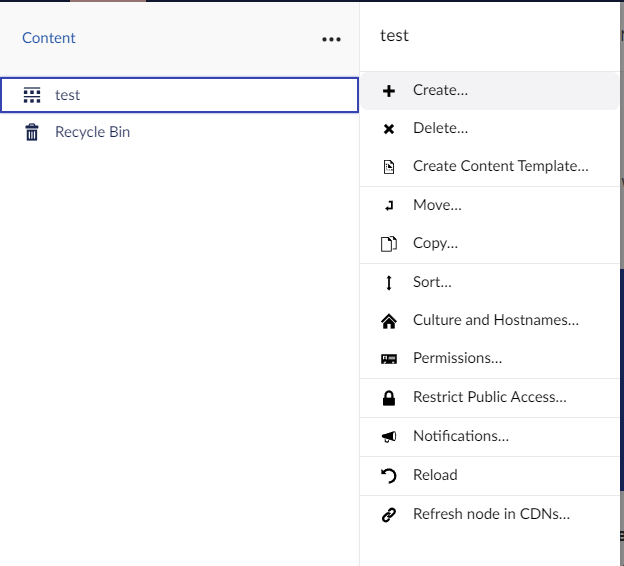624x566 pixels.
Task: Choose Permissions... from the context menu
Action: 457,358
